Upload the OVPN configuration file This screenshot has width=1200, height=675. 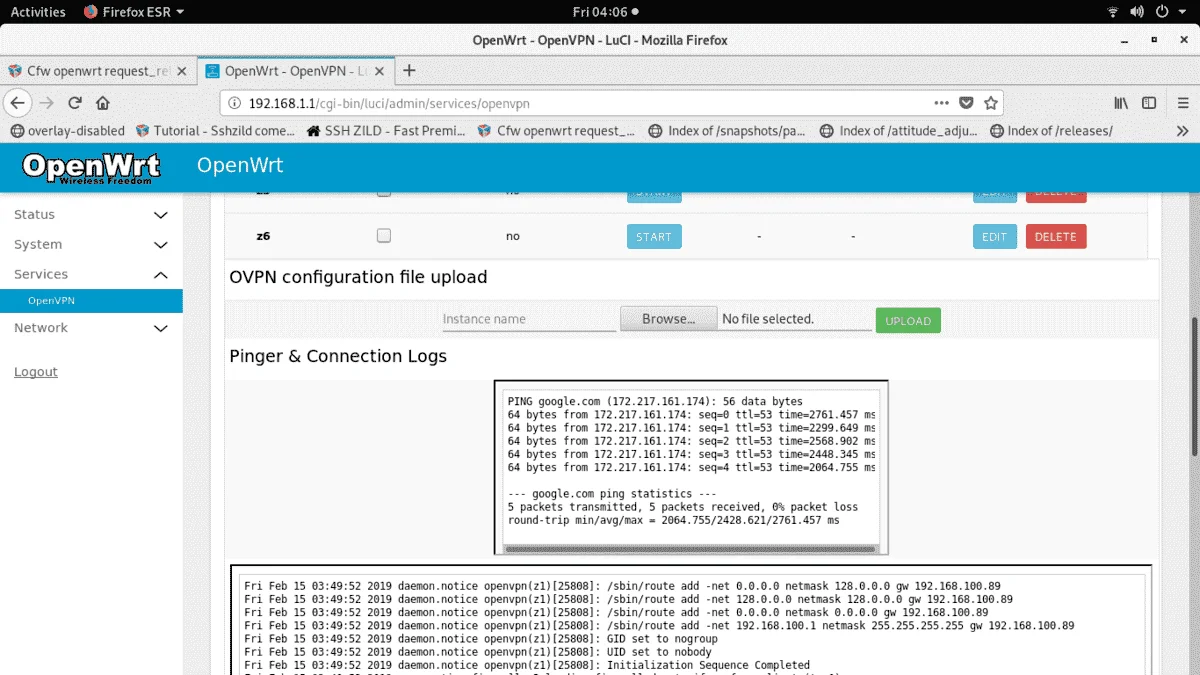(908, 321)
